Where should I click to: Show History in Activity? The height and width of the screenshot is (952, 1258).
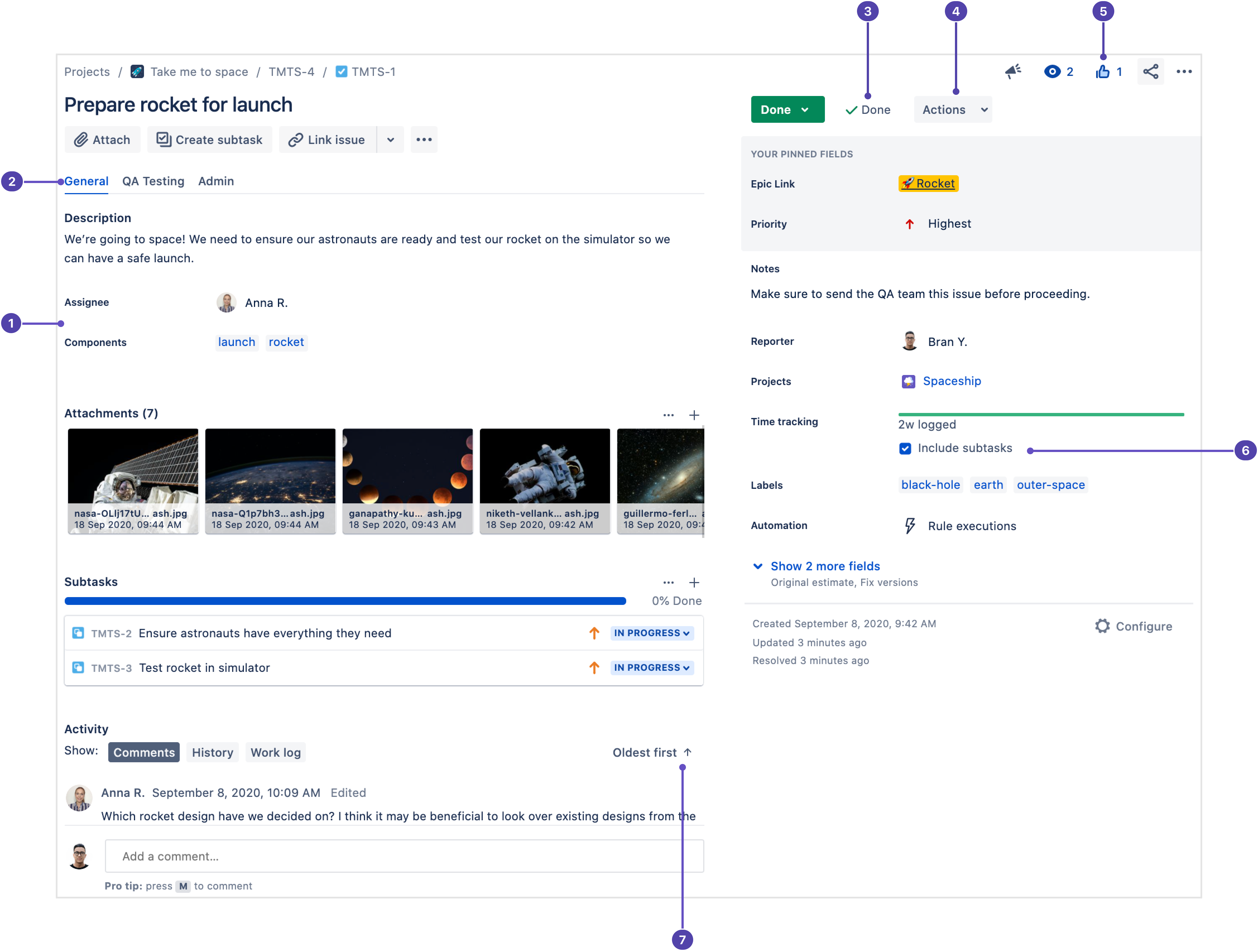pyautogui.click(x=213, y=753)
